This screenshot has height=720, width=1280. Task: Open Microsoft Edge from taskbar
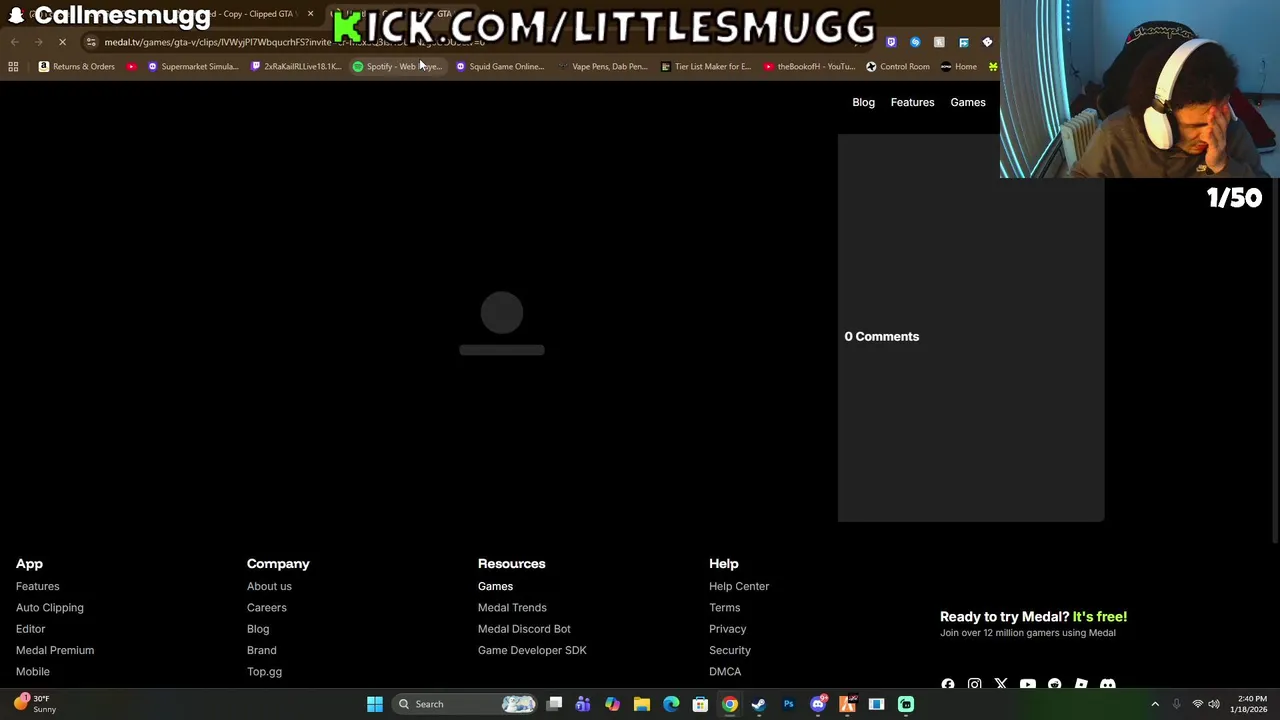tap(671, 704)
